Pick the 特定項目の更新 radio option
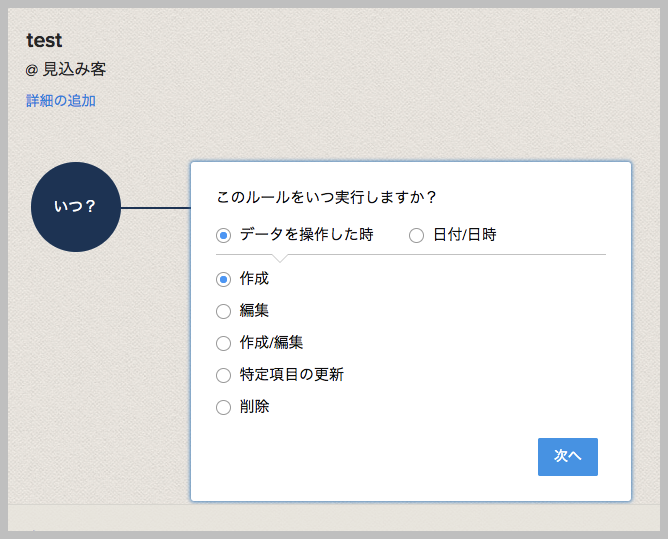This screenshot has height=539, width=668. point(224,375)
